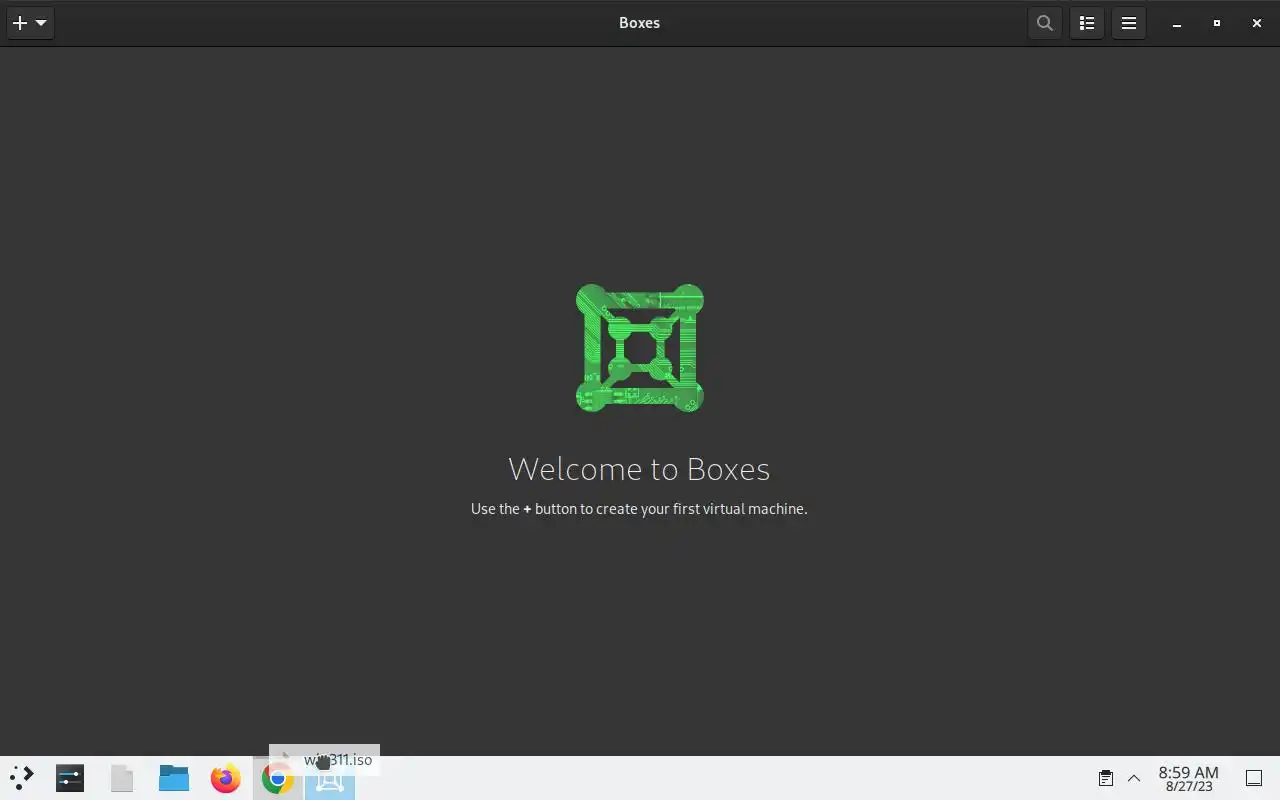The width and height of the screenshot is (1280, 800).
Task: Open the plus new virtual machine dropdown
Action: tap(30, 23)
